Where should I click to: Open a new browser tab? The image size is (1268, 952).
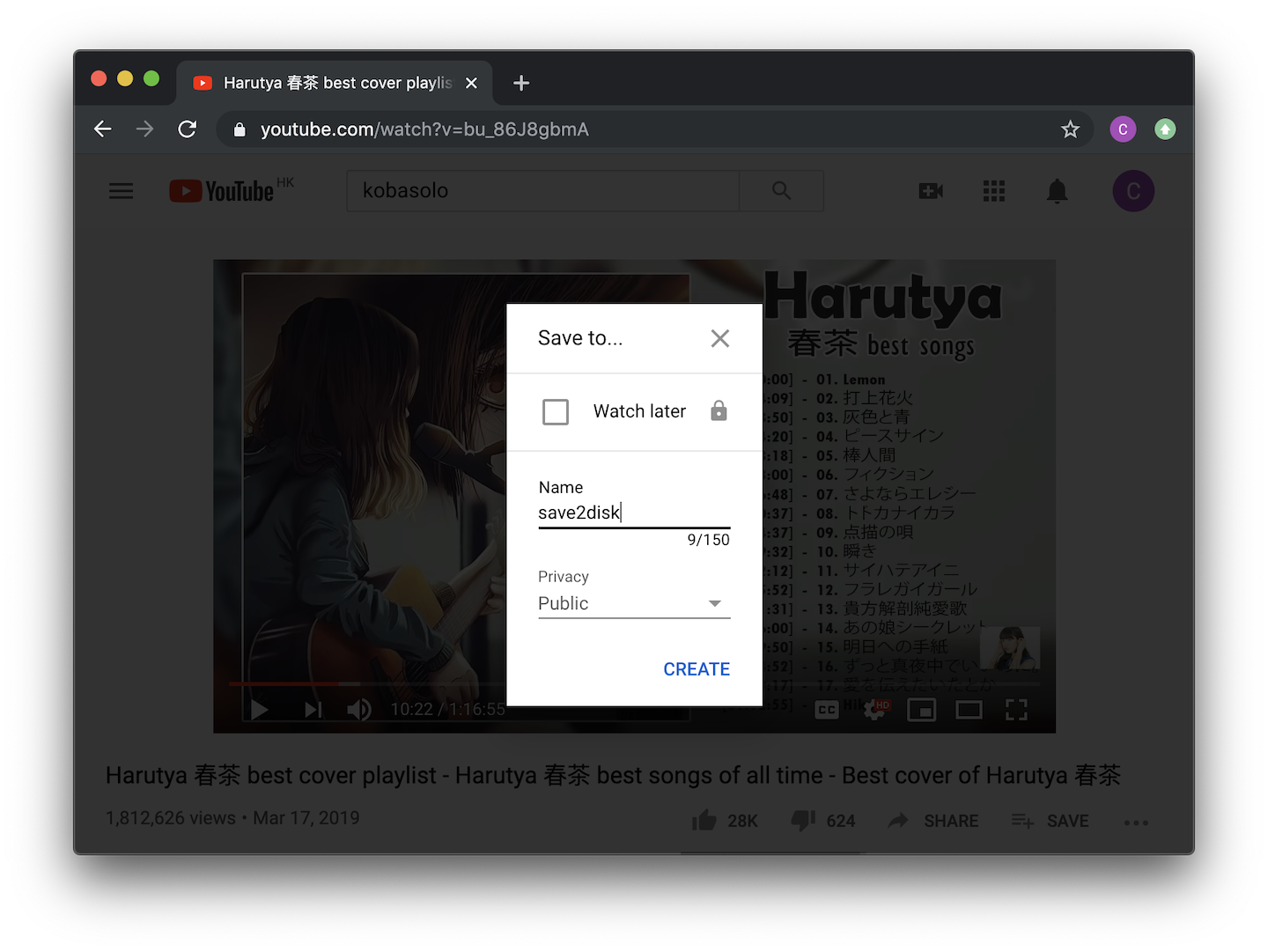521,83
